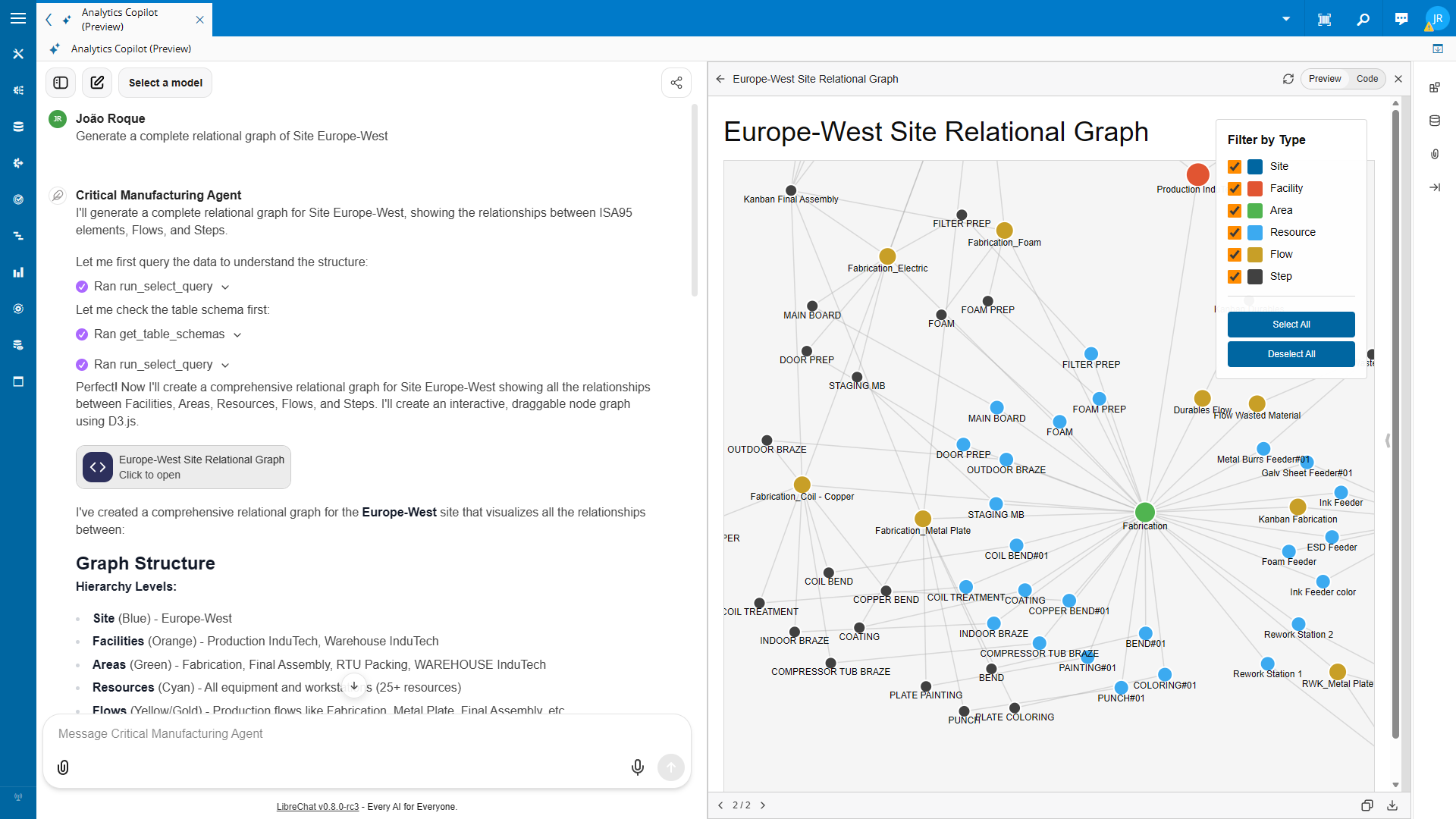1456x819 pixels.
Task: Disable the Flow filter checkbox
Action: click(1235, 254)
